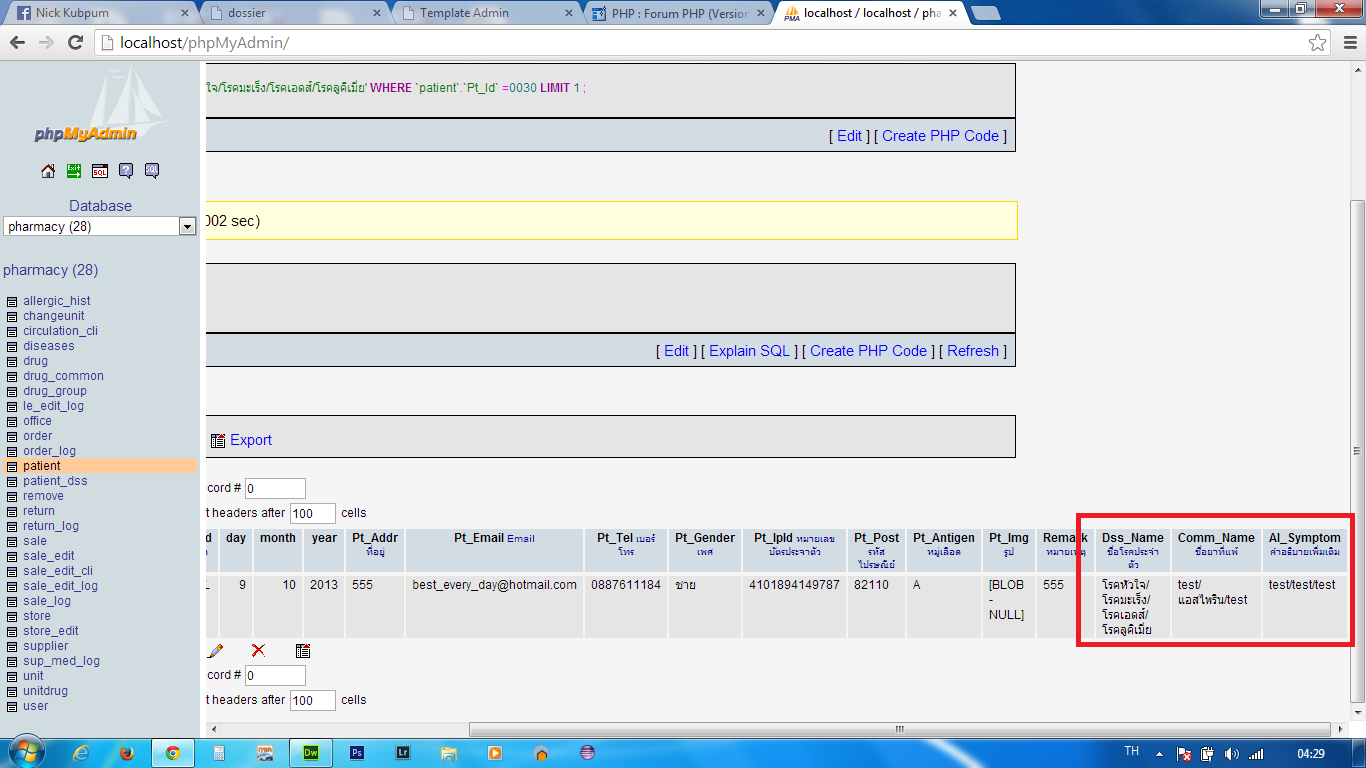
Task: Click the export icon next to the delete icon
Action: coord(303,651)
